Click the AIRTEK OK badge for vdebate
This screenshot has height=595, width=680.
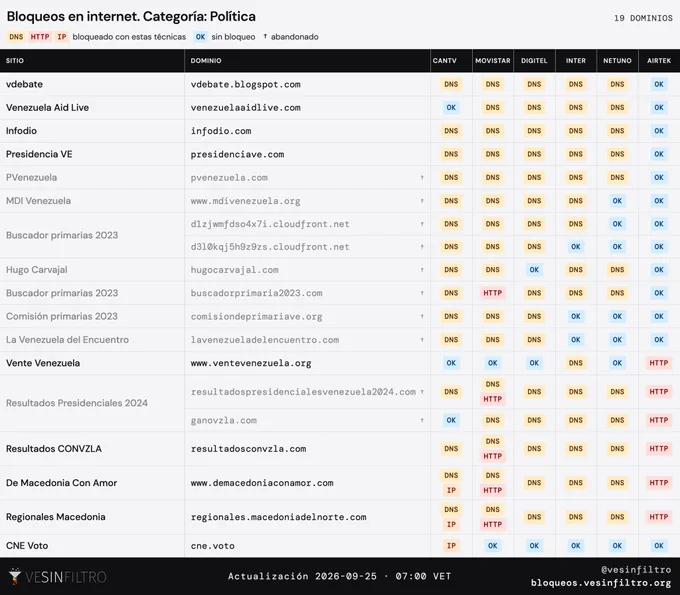tap(659, 84)
